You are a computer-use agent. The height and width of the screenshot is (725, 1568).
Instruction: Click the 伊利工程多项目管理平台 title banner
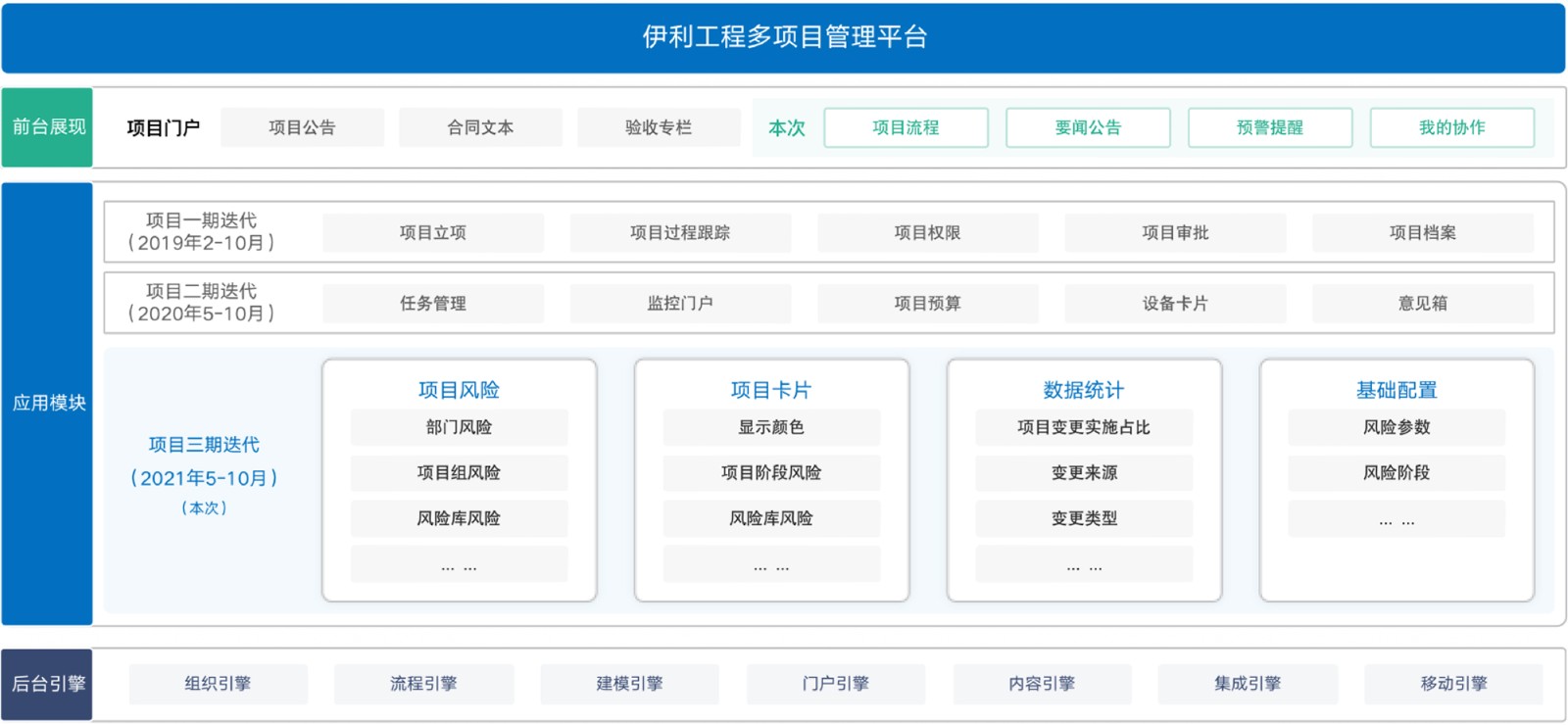tap(784, 37)
